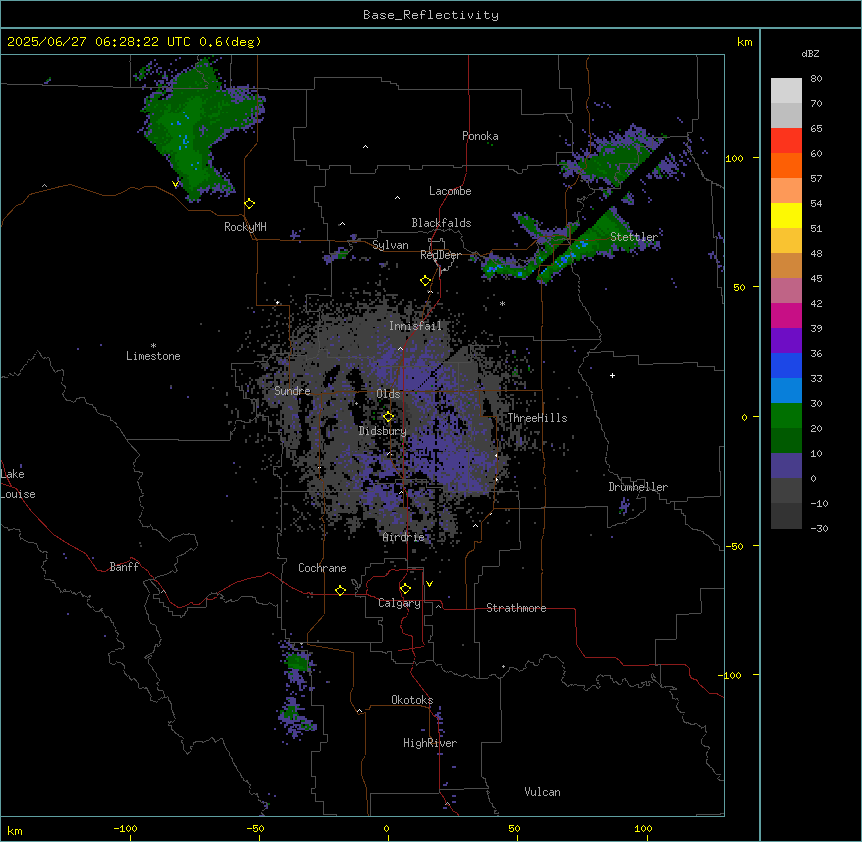862x842 pixels.
Task: Click the white asterisk above Limestone label
Action: [153, 346]
